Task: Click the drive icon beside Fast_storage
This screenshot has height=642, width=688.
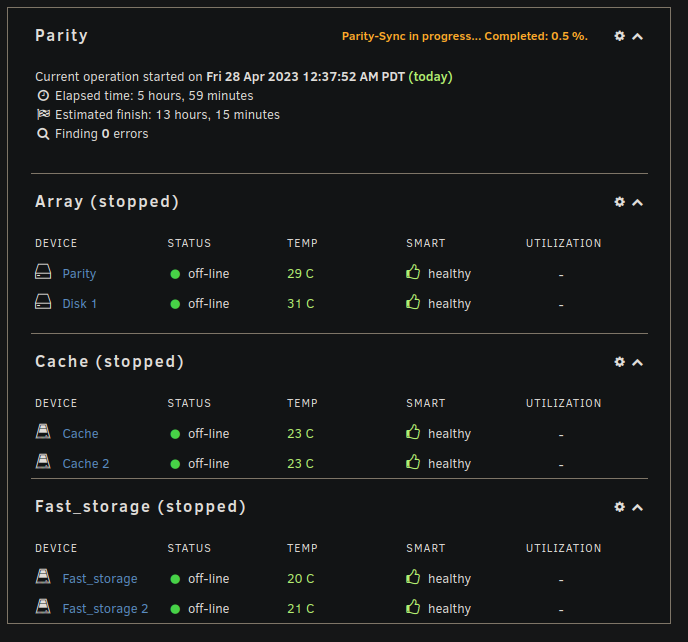Action: (43, 576)
